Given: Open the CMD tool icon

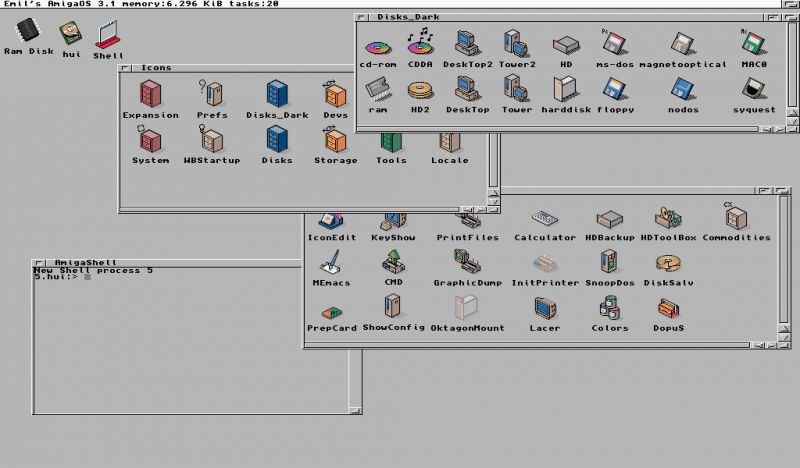Looking at the screenshot, I should tap(393, 261).
